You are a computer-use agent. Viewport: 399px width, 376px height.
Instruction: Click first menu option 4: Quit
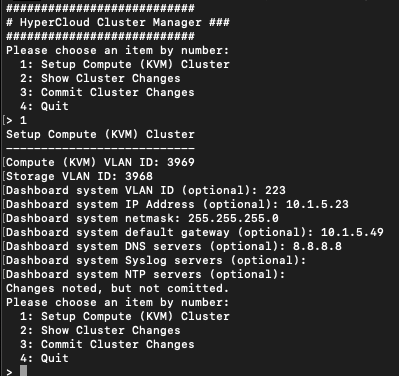pyautogui.click(x=44, y=106)
